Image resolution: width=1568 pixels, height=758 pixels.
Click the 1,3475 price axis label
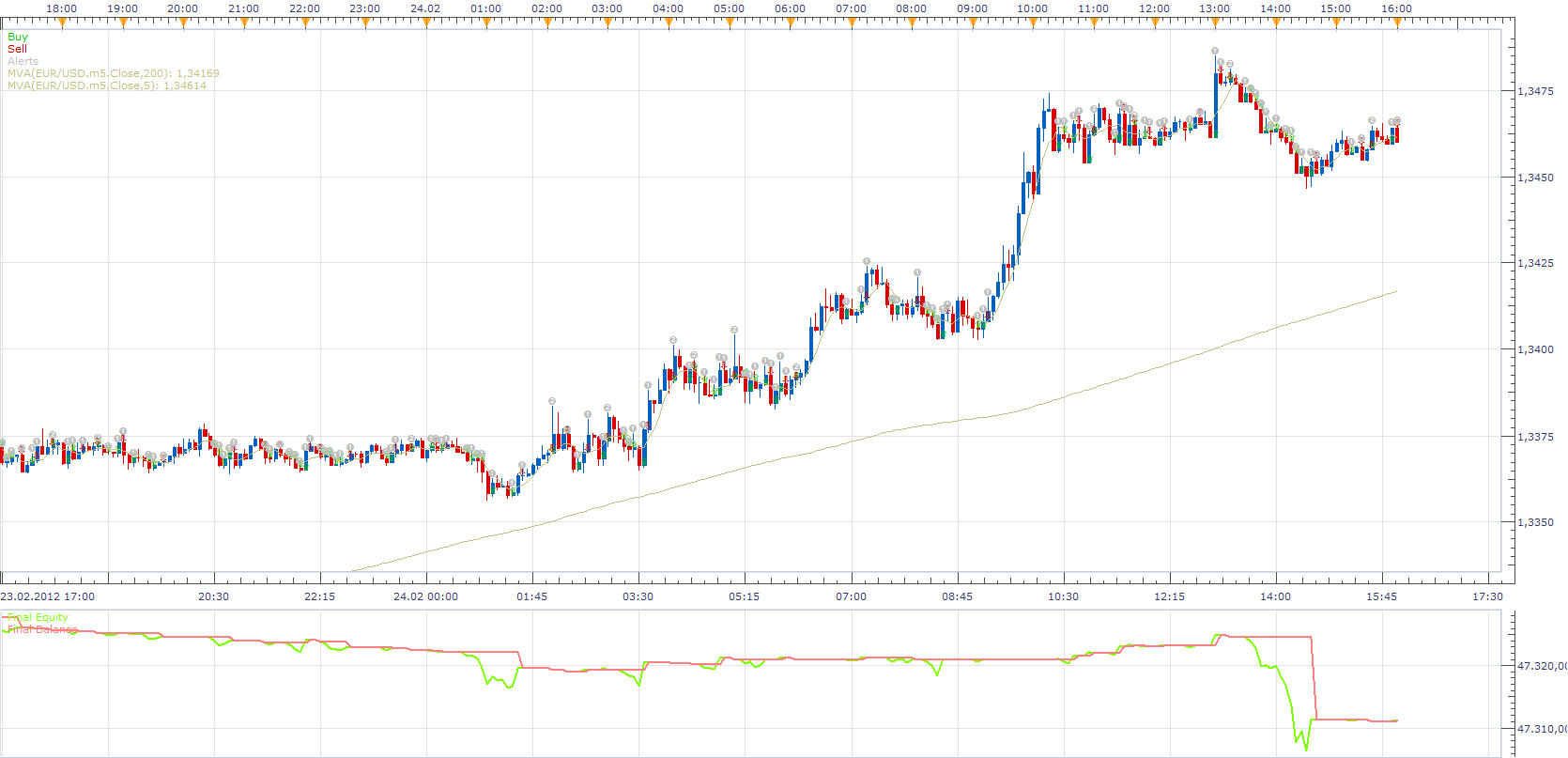pos(1536,91)
